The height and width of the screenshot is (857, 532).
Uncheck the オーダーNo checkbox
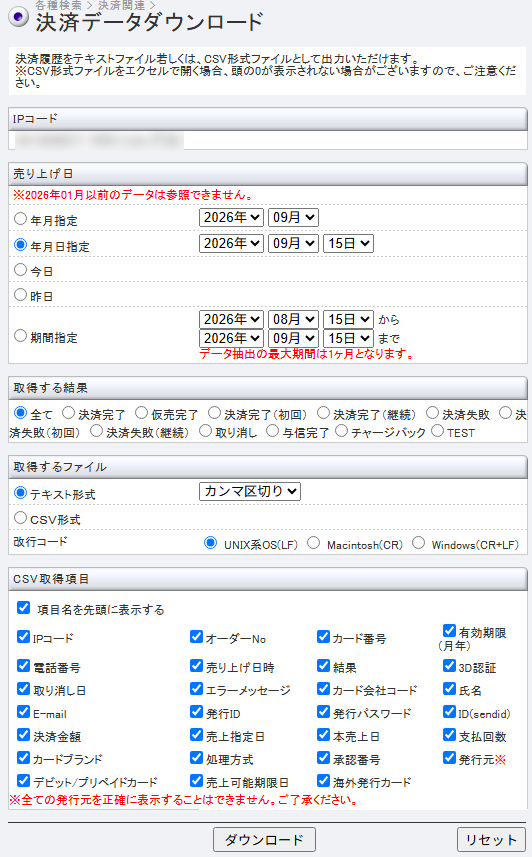tap(196, 637)
